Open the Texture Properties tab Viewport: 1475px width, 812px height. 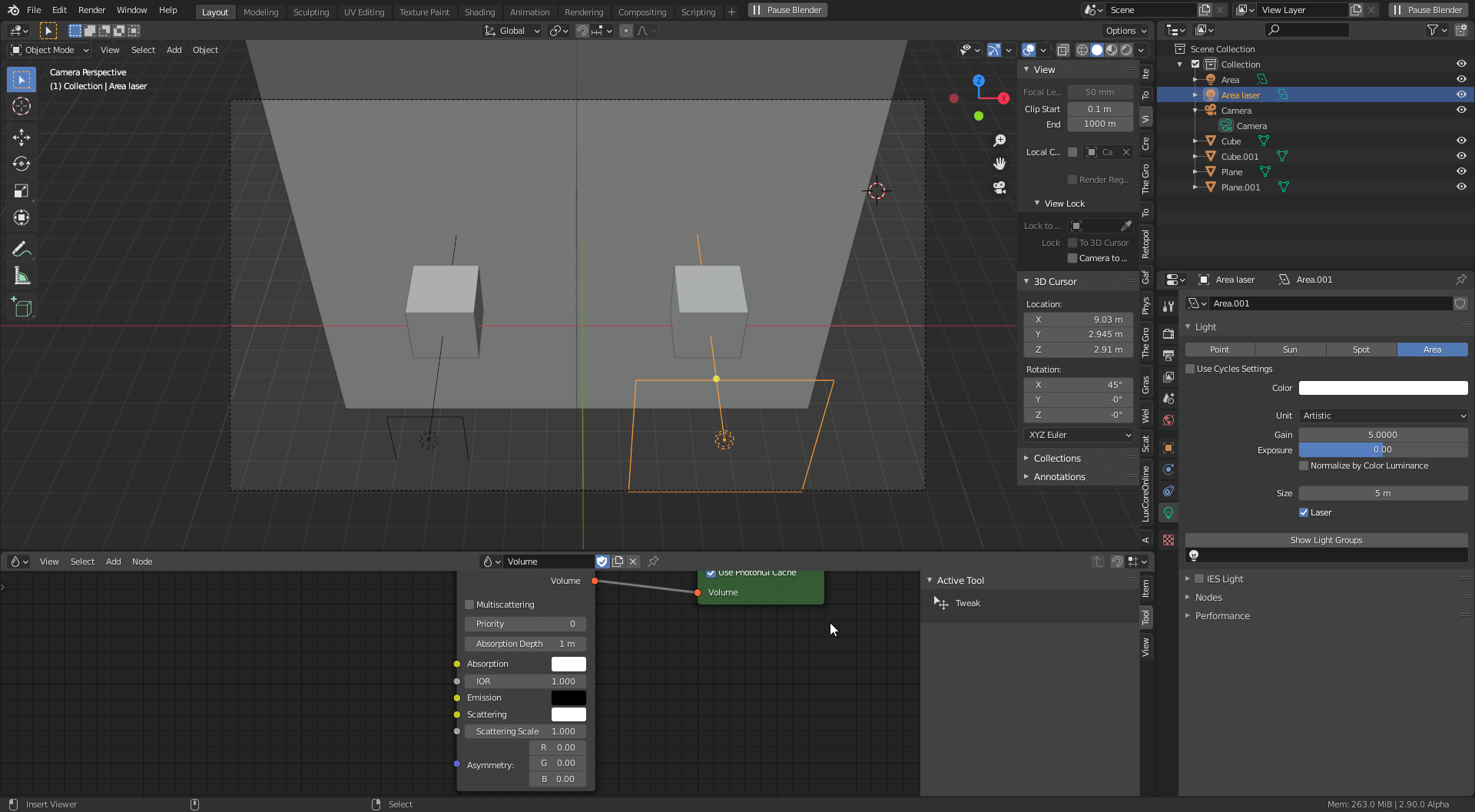tap(1168, 539)
